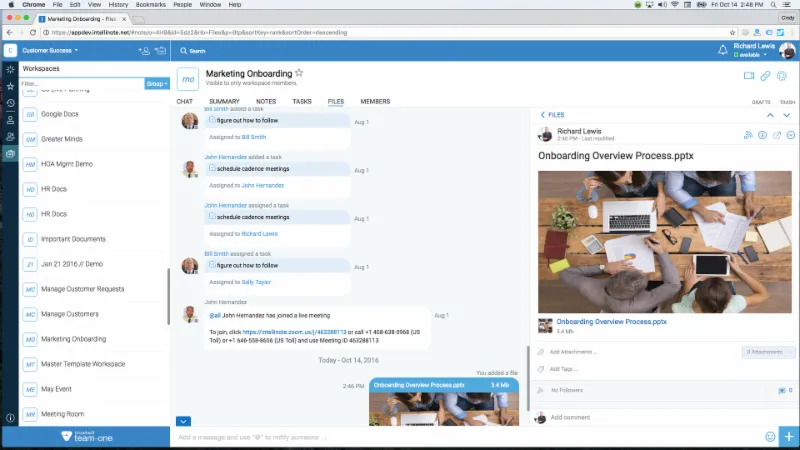Click the blue plus button beside message box
The image size is (800, 450).
789,437
